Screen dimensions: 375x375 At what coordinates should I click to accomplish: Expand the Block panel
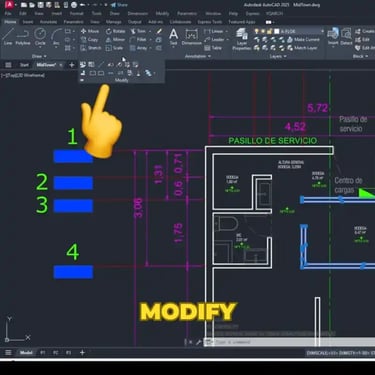[x=360, y=56]
